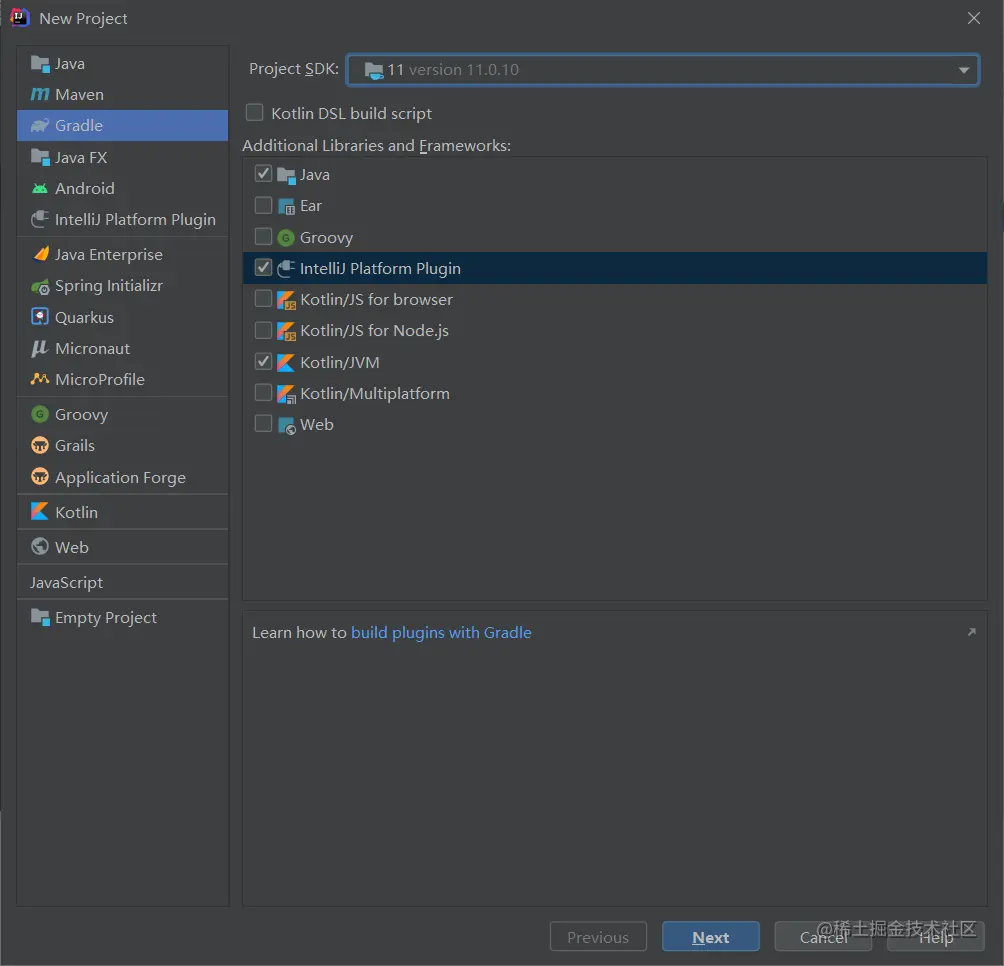Click the Groovy icon in sidebar
This screenshot has height=966, width=1004.
point(40,414)
